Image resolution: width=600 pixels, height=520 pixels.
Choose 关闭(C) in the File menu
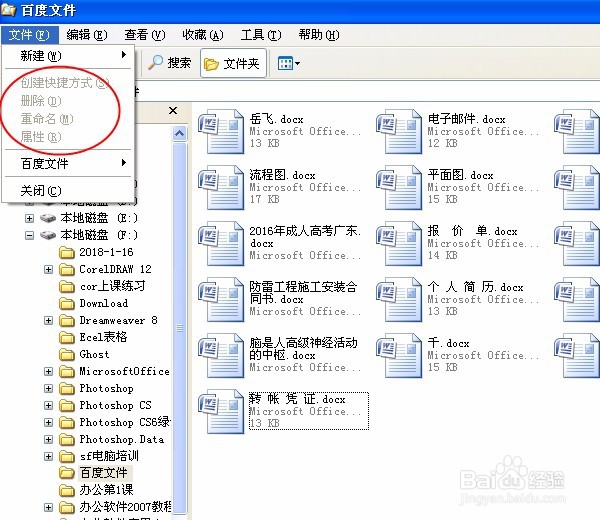tap(68, 191)
